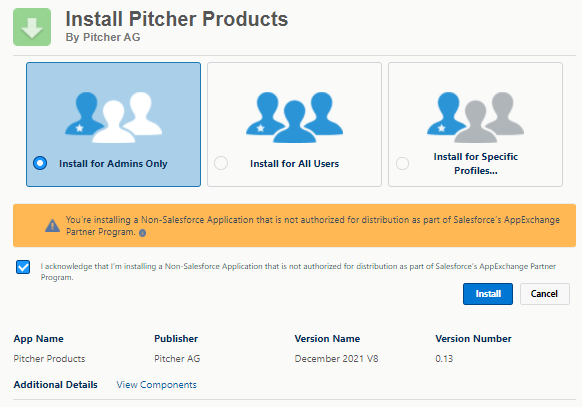Screen dimensions: 582x407
Task: Click the All Users people group icon
Action: click(x=294, y=117)
